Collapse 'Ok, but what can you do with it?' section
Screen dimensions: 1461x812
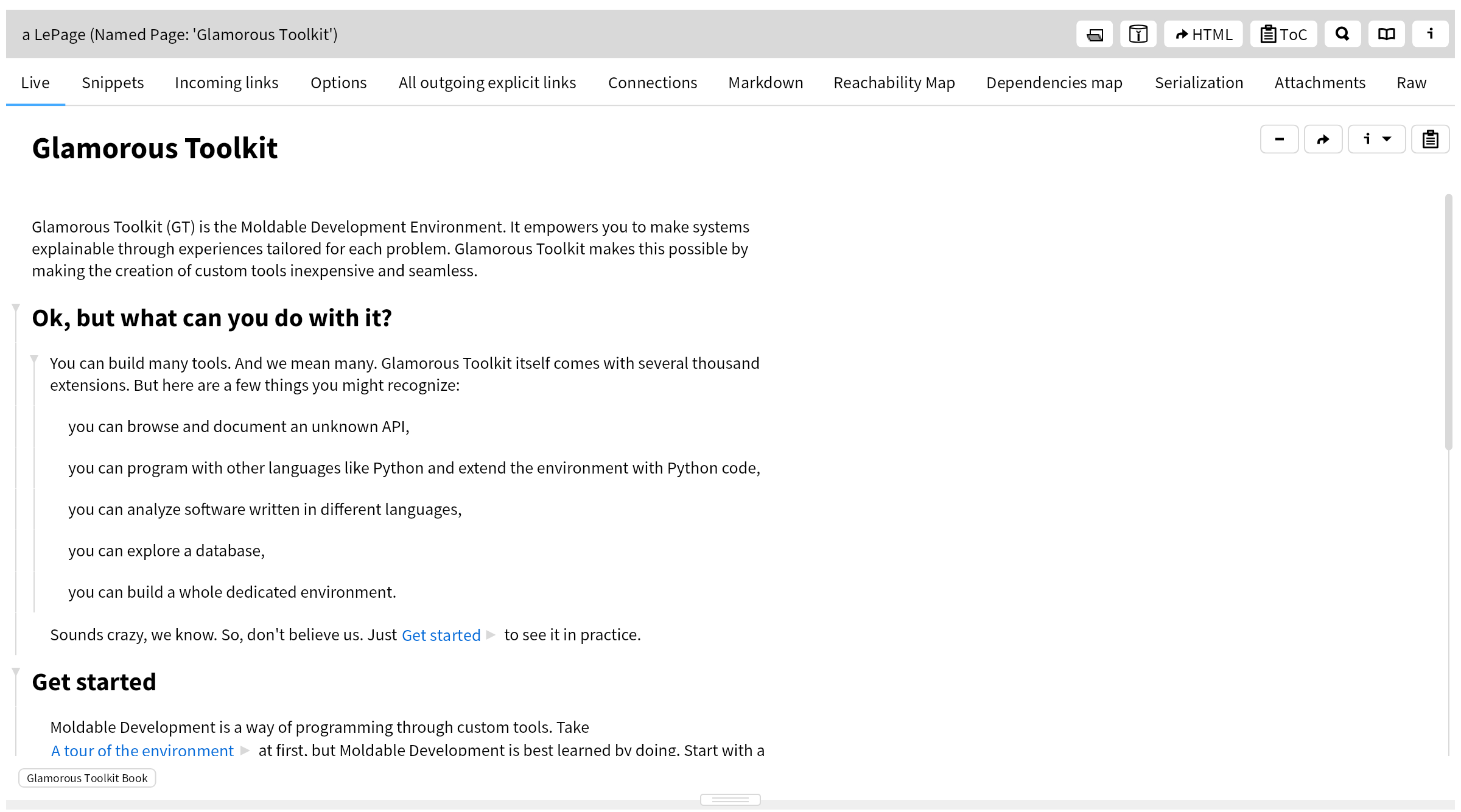(16, 308)
